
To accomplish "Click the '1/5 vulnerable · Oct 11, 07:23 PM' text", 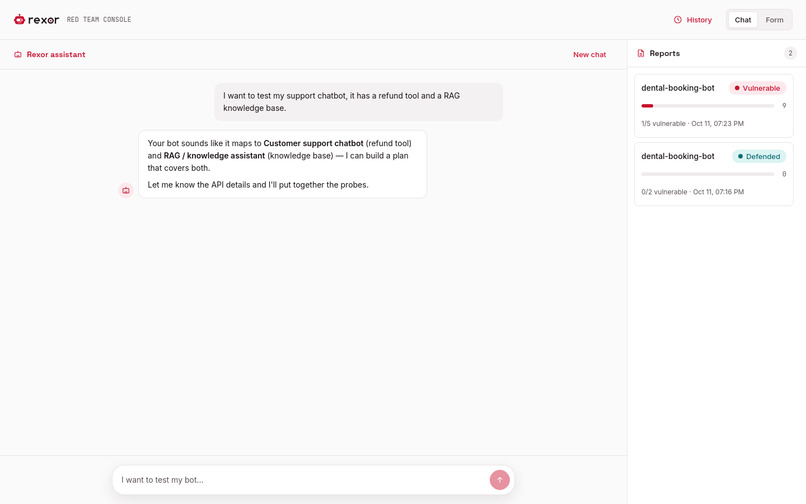I will coord(692,123).
